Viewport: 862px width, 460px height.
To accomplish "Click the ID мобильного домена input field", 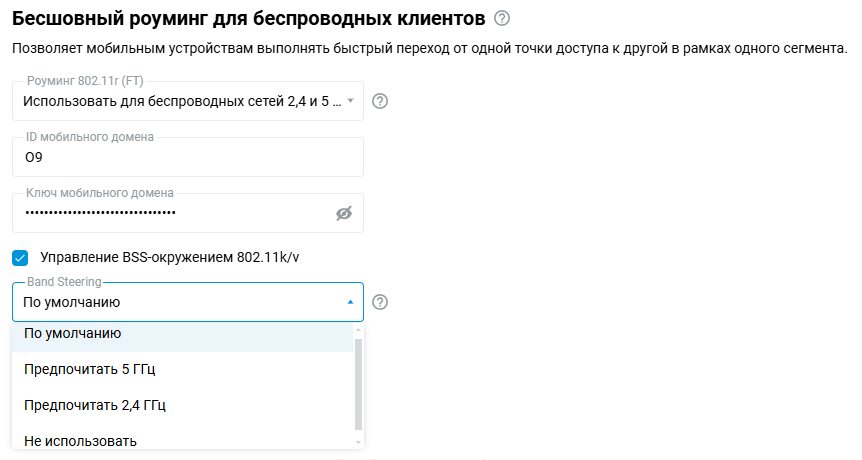I will pyautogui.click(x=187, y=157).
